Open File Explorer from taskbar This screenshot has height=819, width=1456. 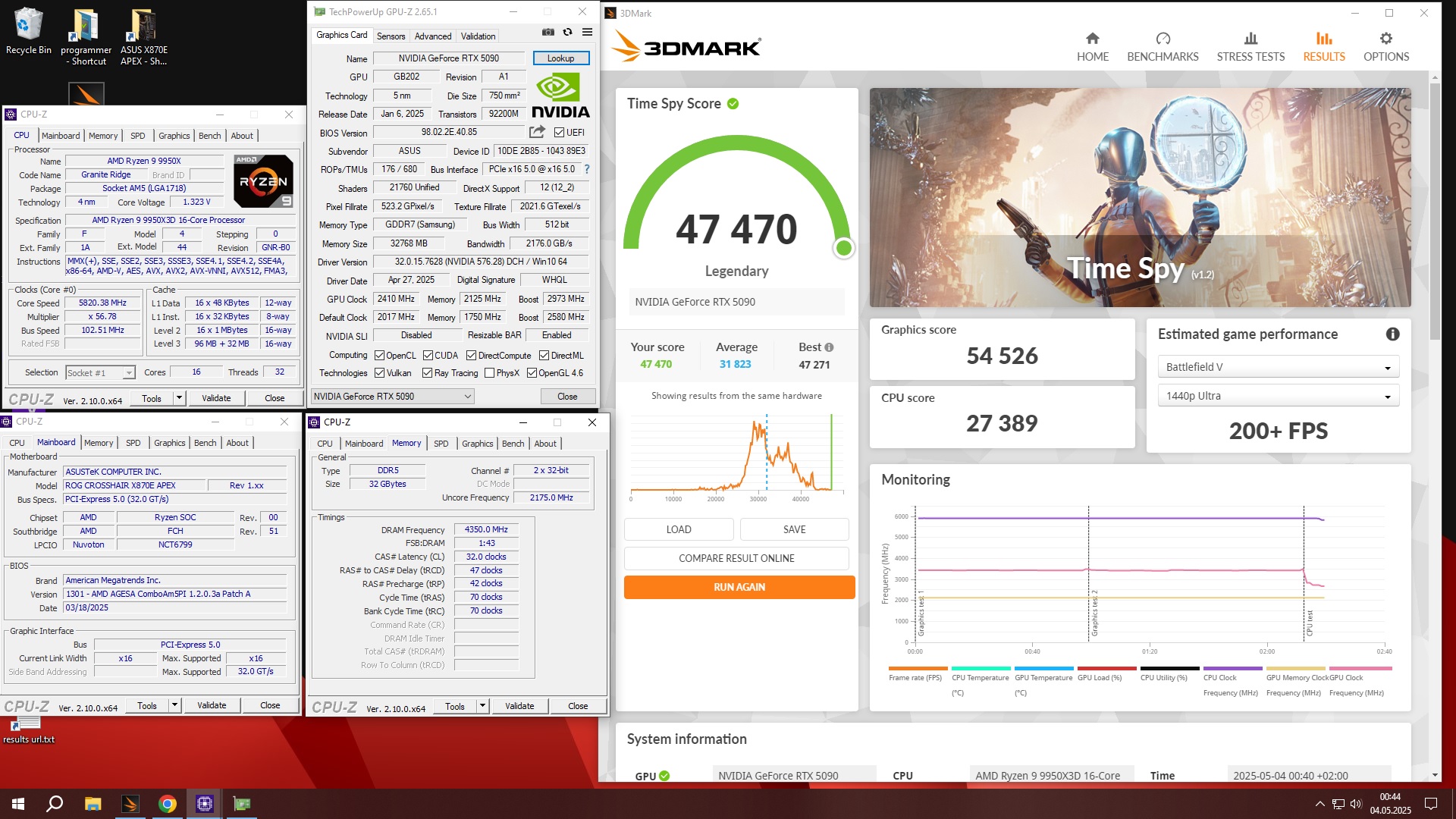tap(93, 804)
